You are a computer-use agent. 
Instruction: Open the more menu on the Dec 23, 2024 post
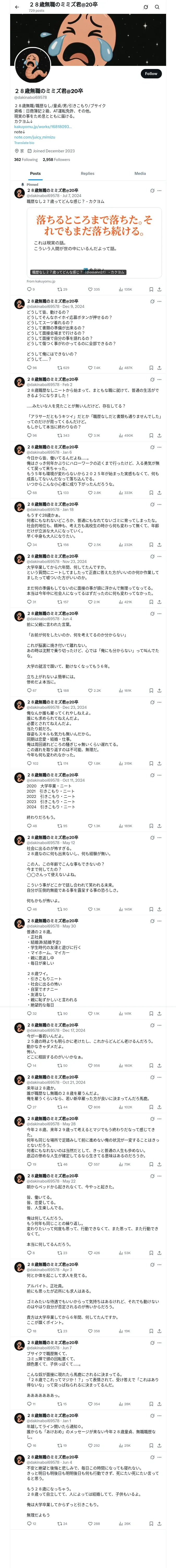tap(160, 702)
